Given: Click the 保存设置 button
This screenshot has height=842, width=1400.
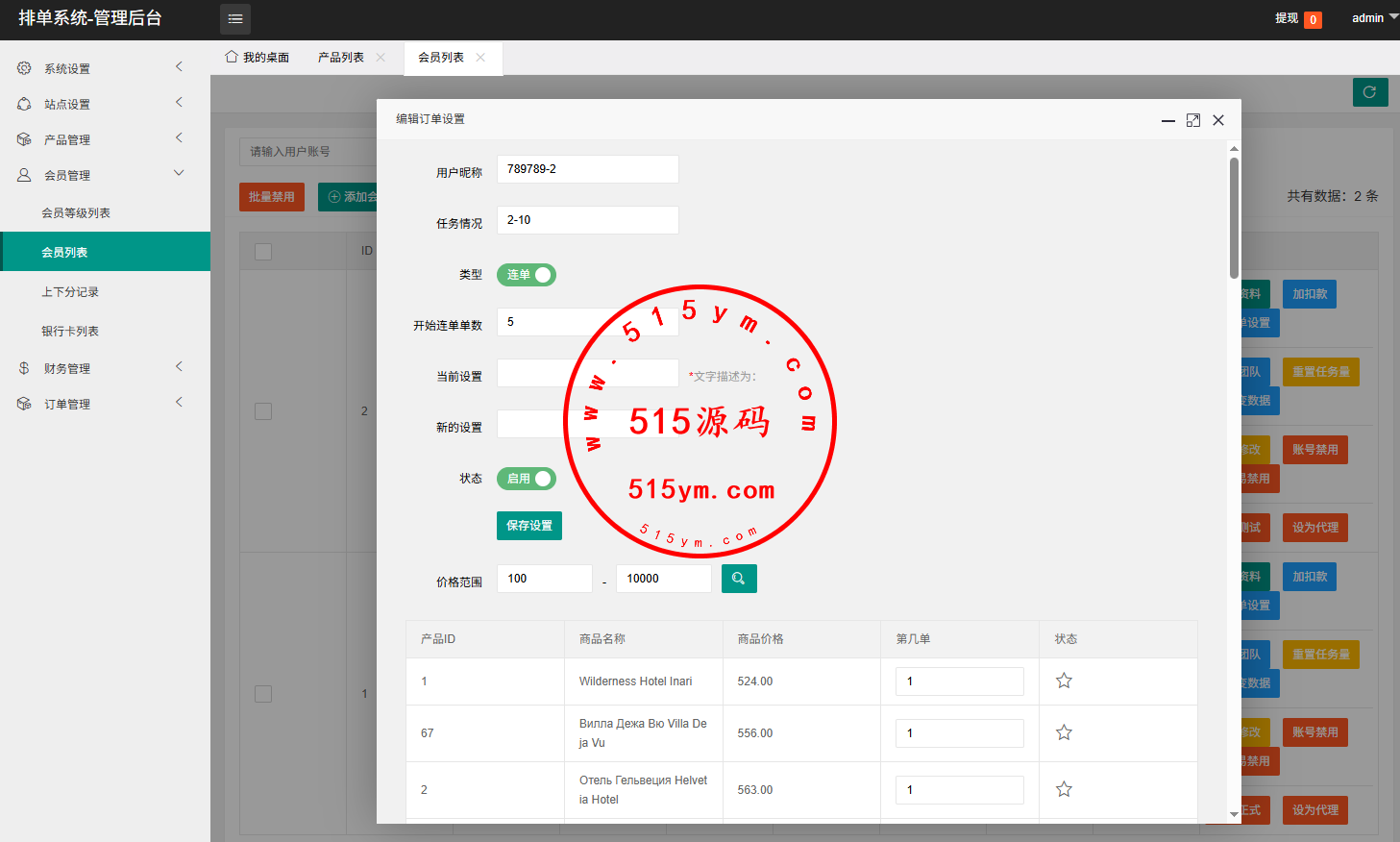Looking at the screenshot, I should tap(529, 526).
